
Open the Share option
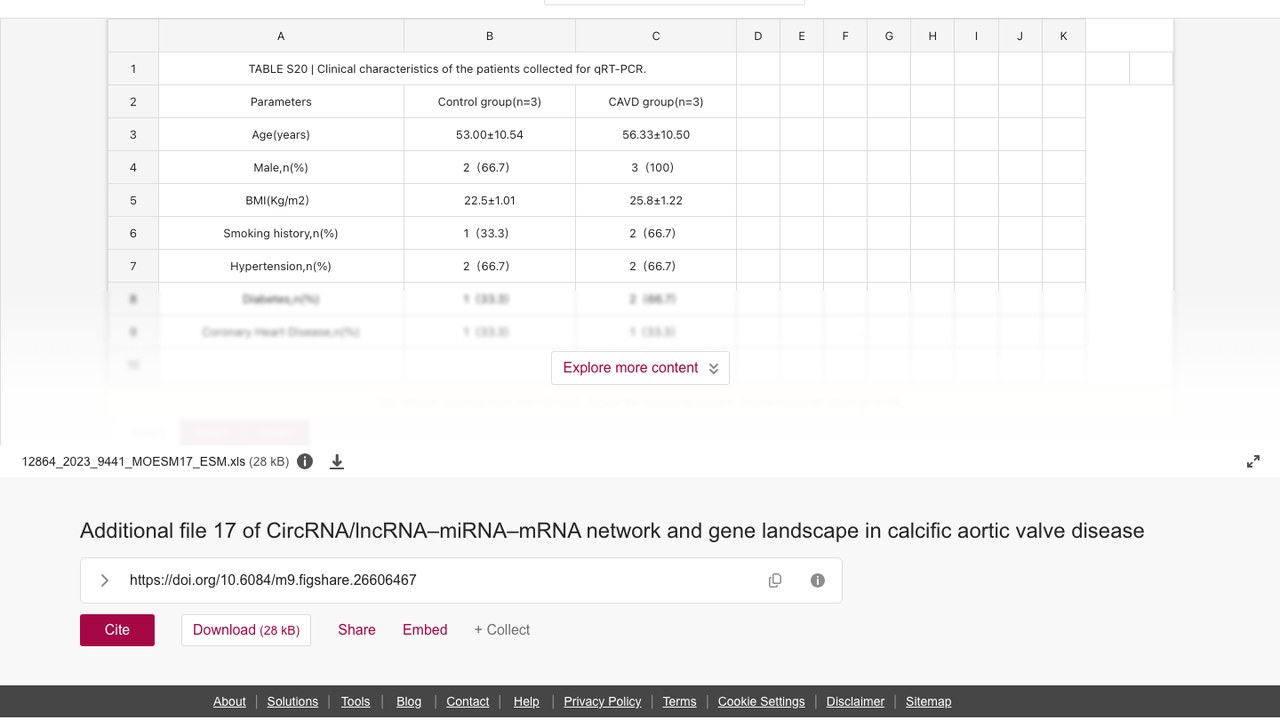(357, 630)
